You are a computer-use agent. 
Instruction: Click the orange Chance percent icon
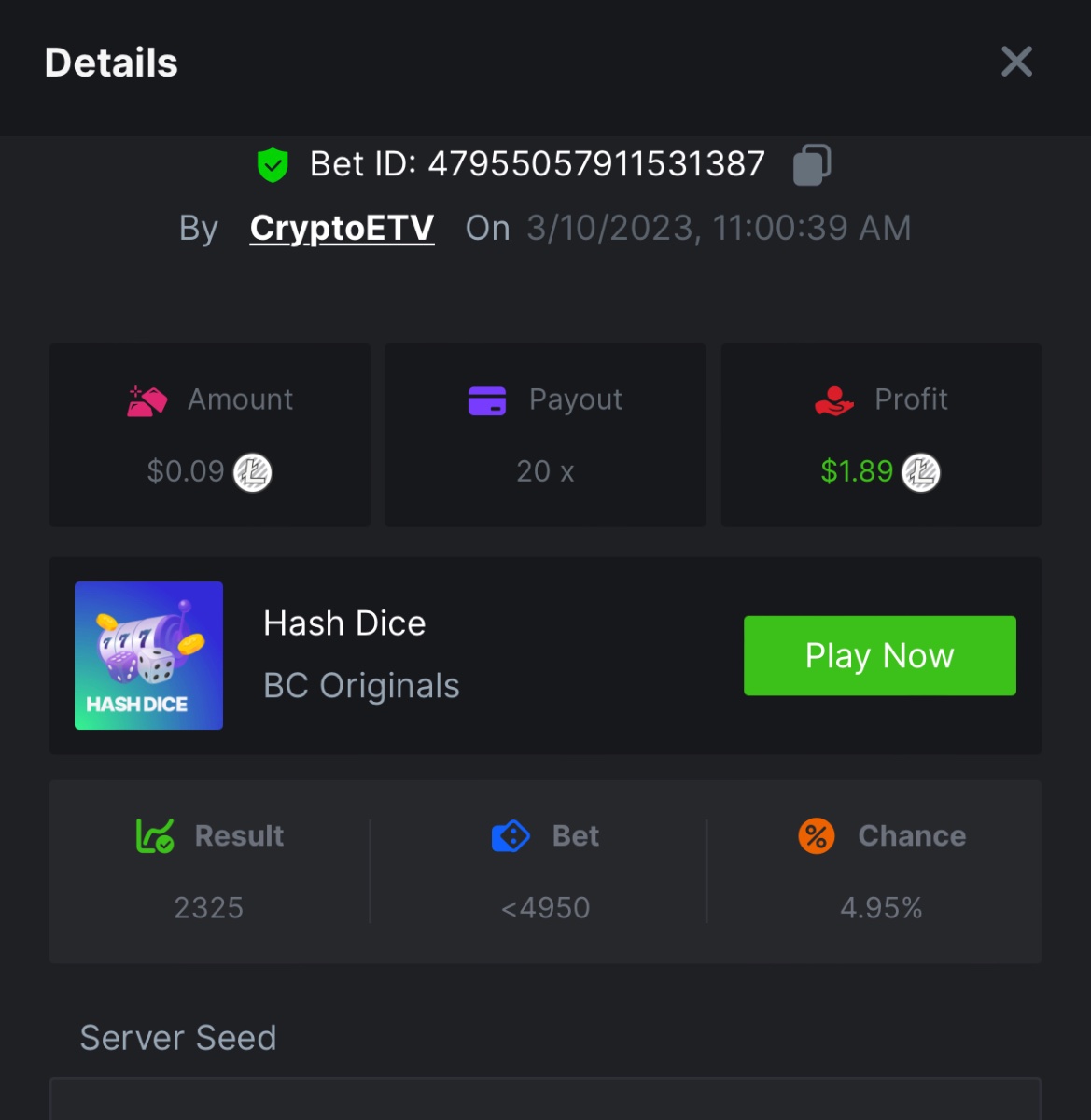[816, 836]
